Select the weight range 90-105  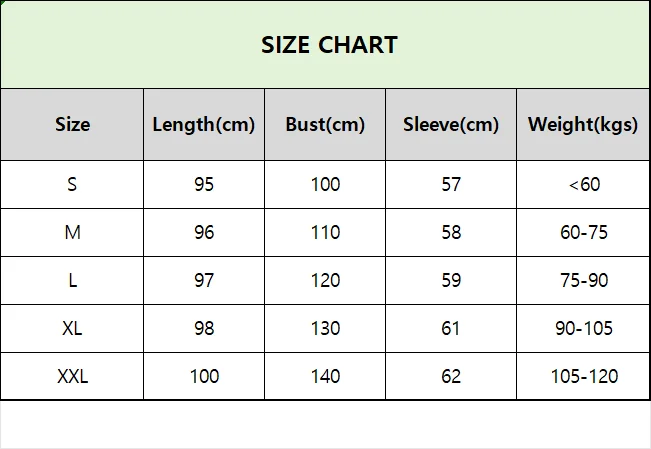[583, 329]
